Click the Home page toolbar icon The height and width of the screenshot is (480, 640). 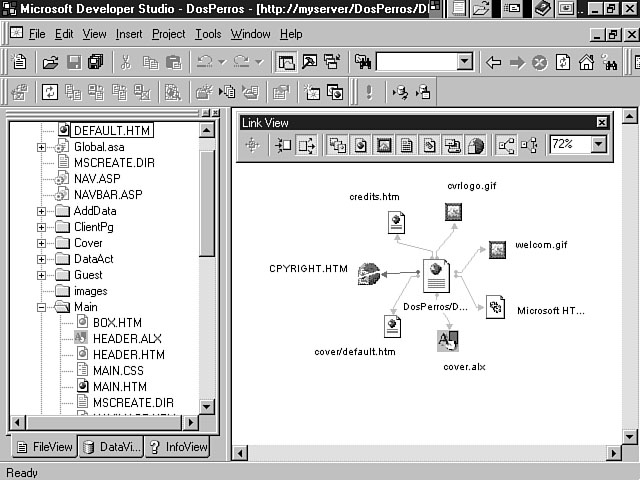coord(586,62)
